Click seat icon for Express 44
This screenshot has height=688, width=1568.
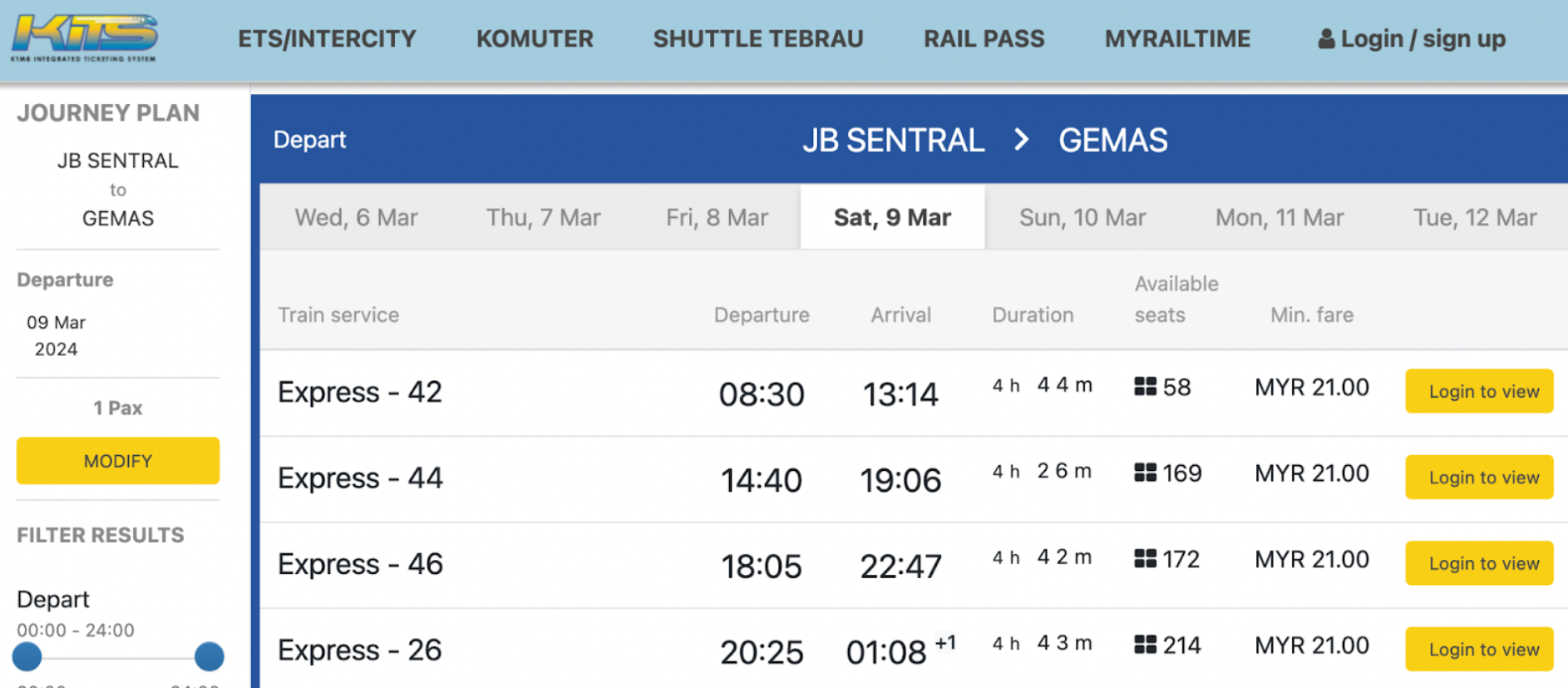(x=1145, y=473)
